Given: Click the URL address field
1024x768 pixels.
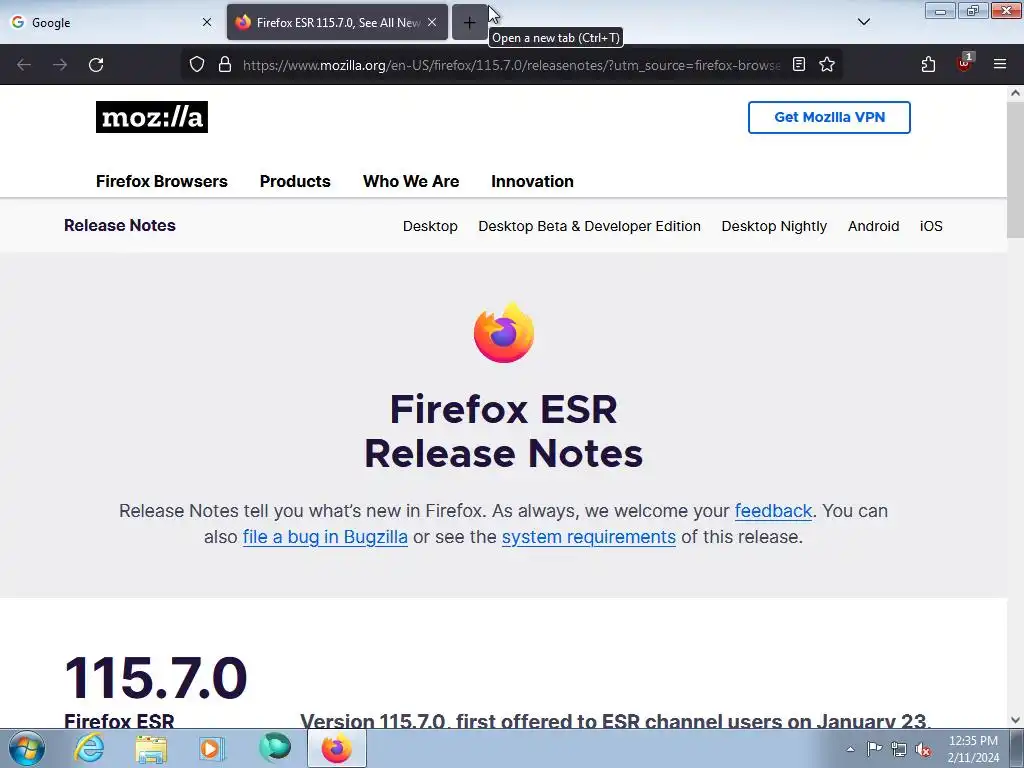Looking at the screenshot, I should tap(511, 65).
